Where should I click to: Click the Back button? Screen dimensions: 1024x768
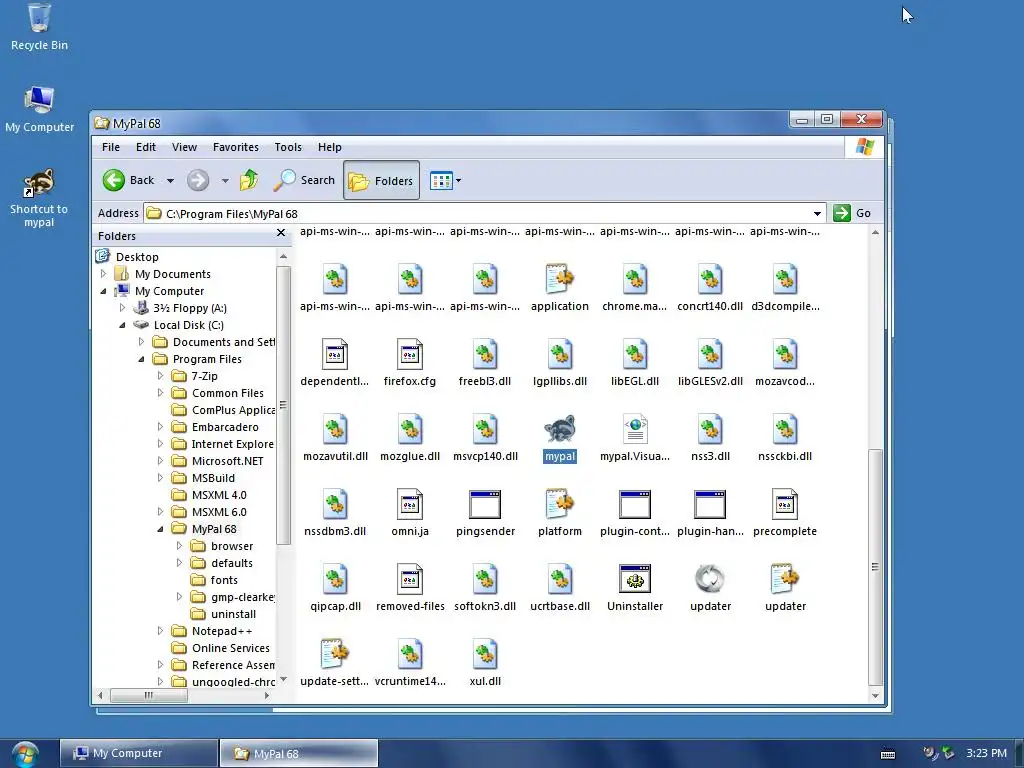click(129, 180)
